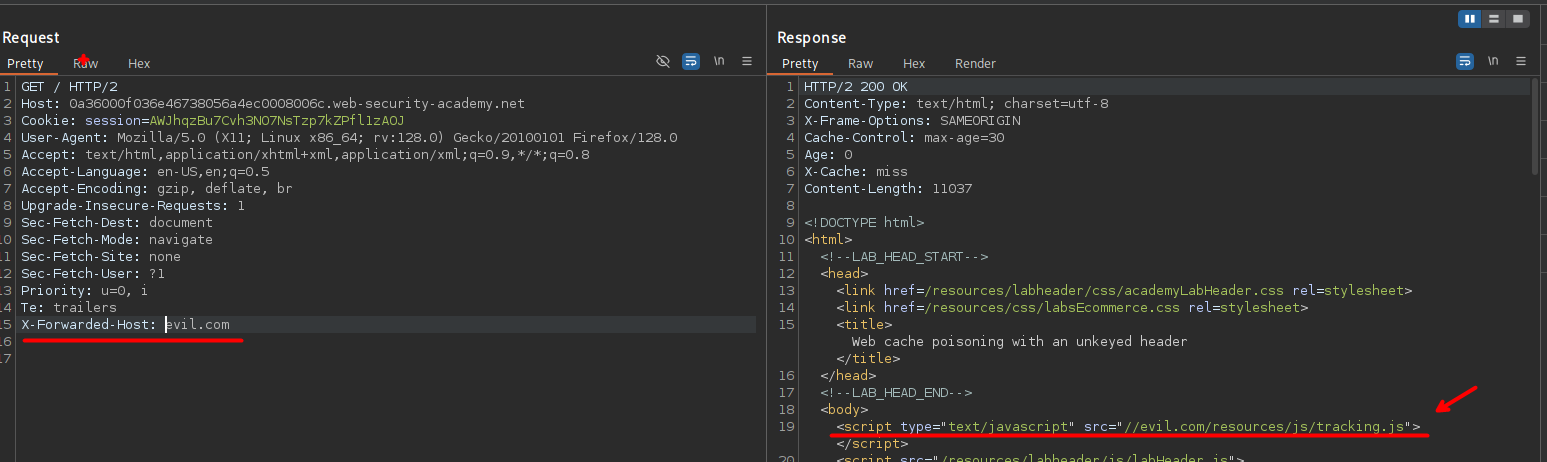The image size is (1547, 462).
Task: Open the Request panel hamburger options menu
Action: pos(747,61)
